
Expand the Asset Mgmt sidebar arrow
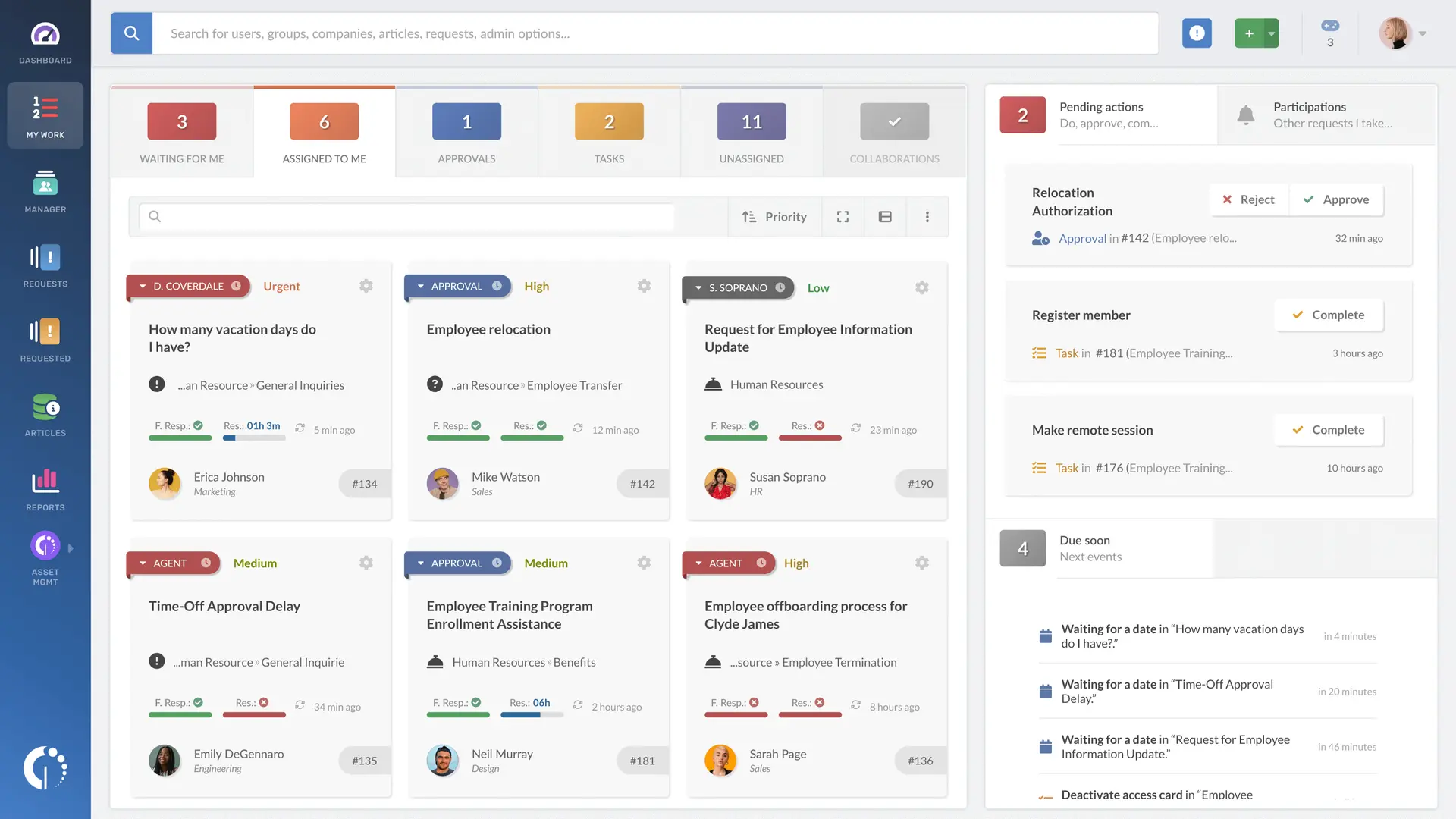click(71, 548)
